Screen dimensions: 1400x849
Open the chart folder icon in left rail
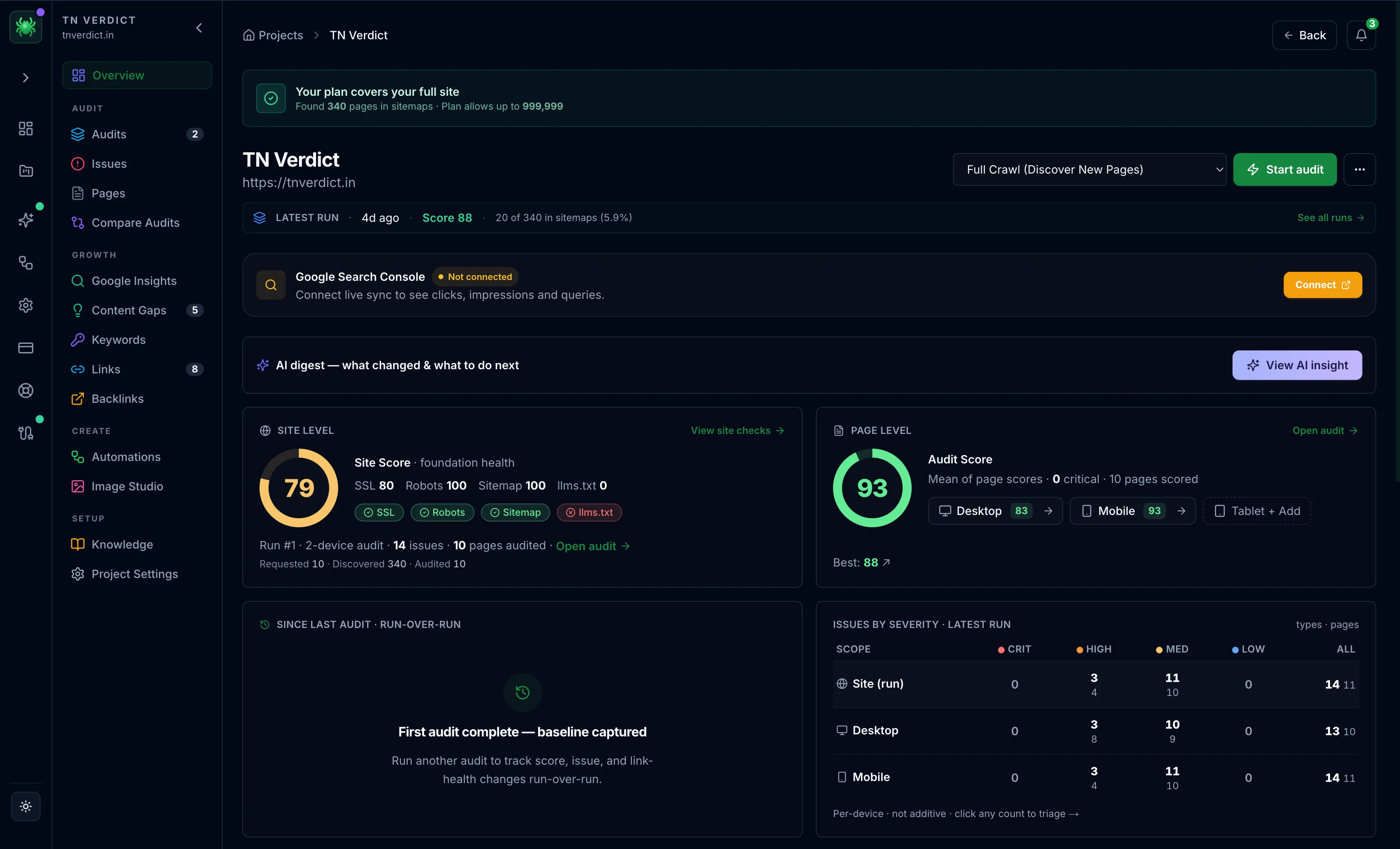(25, 171)
